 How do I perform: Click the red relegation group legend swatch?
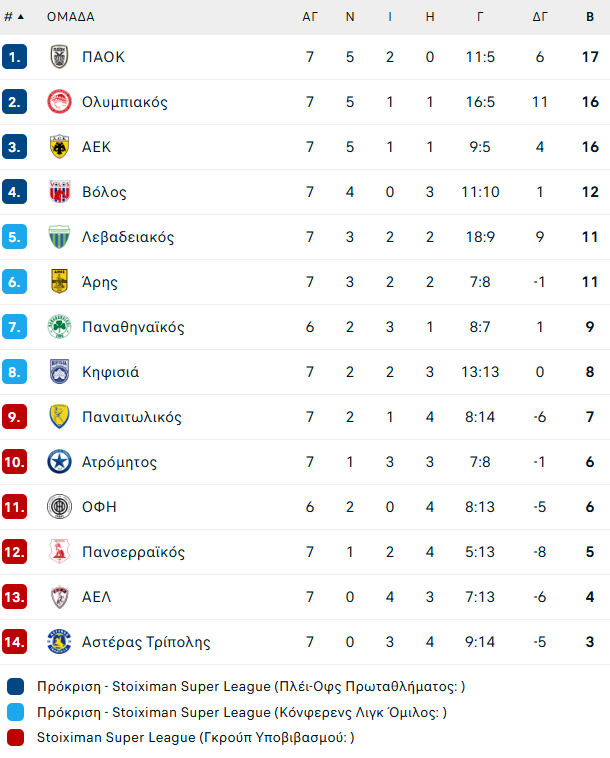pyautogui.click(x=15, y=738)
